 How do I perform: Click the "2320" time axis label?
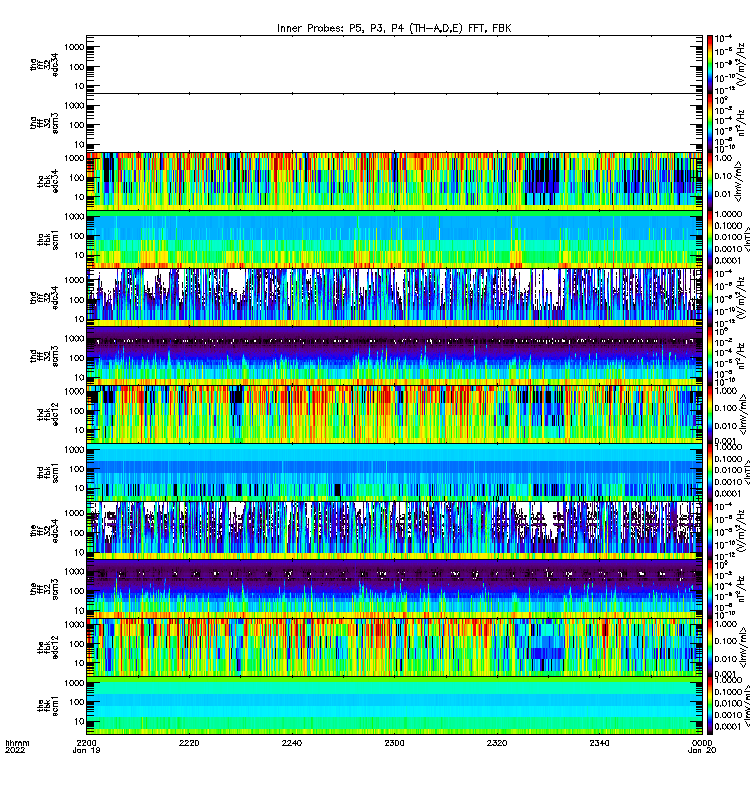[497, 743]
